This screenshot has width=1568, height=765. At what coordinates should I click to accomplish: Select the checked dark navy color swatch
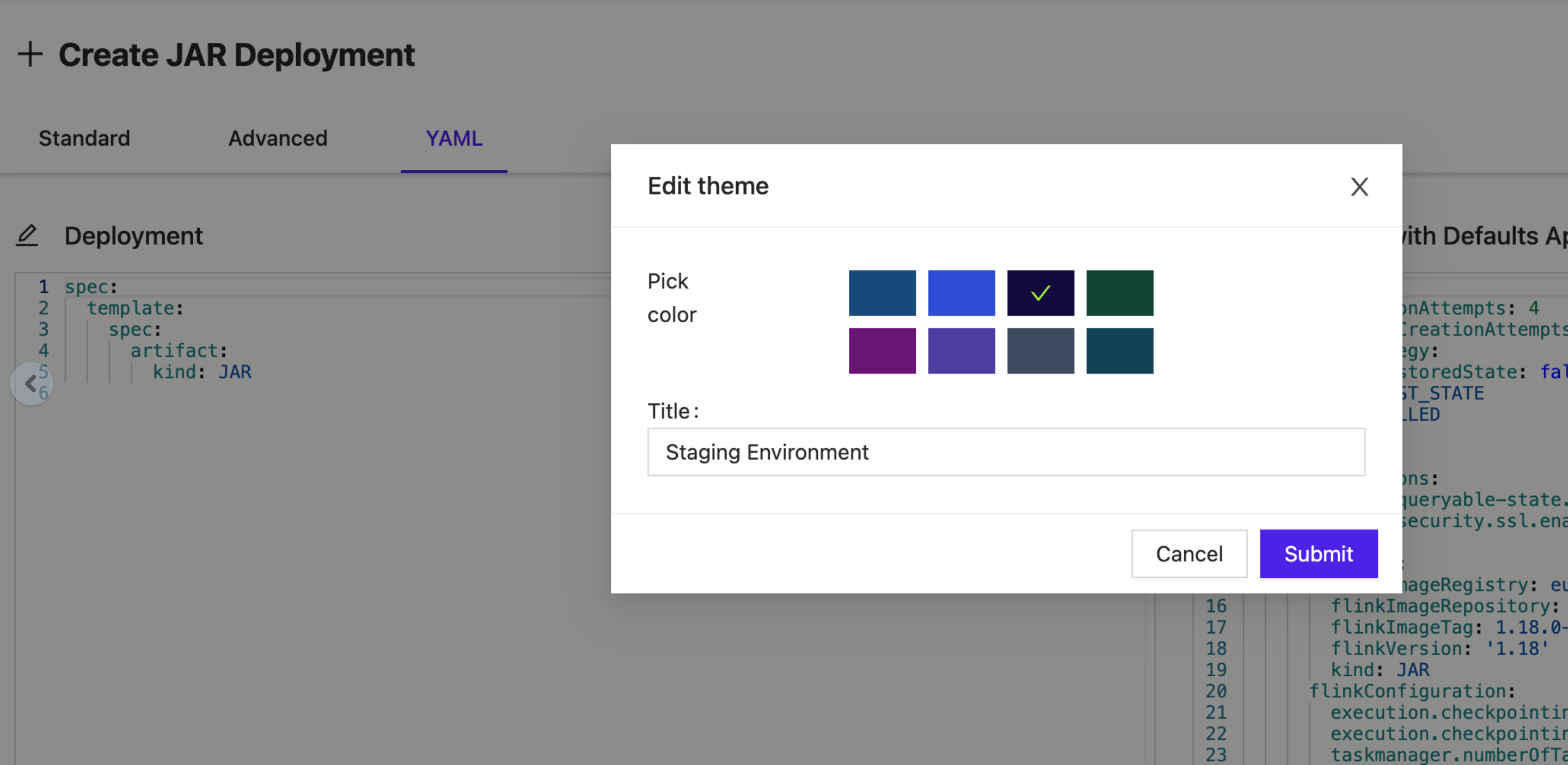(x=1040, y=293)
